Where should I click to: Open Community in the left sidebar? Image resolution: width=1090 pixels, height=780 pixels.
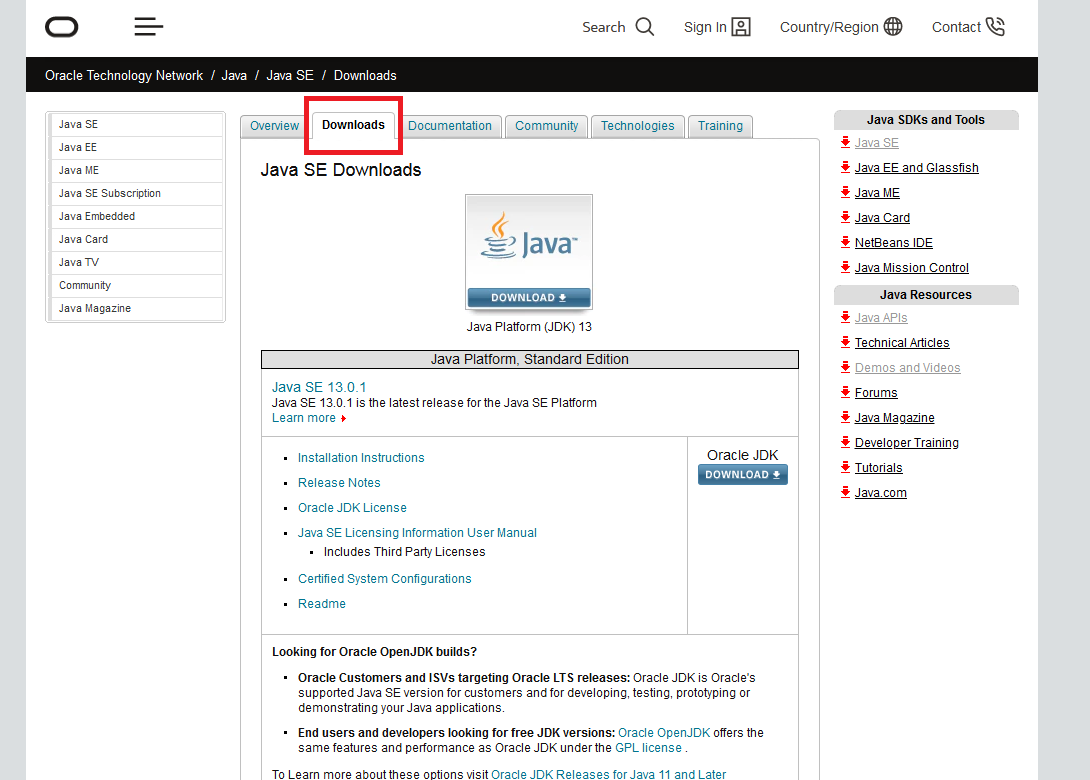pos(137,285)
